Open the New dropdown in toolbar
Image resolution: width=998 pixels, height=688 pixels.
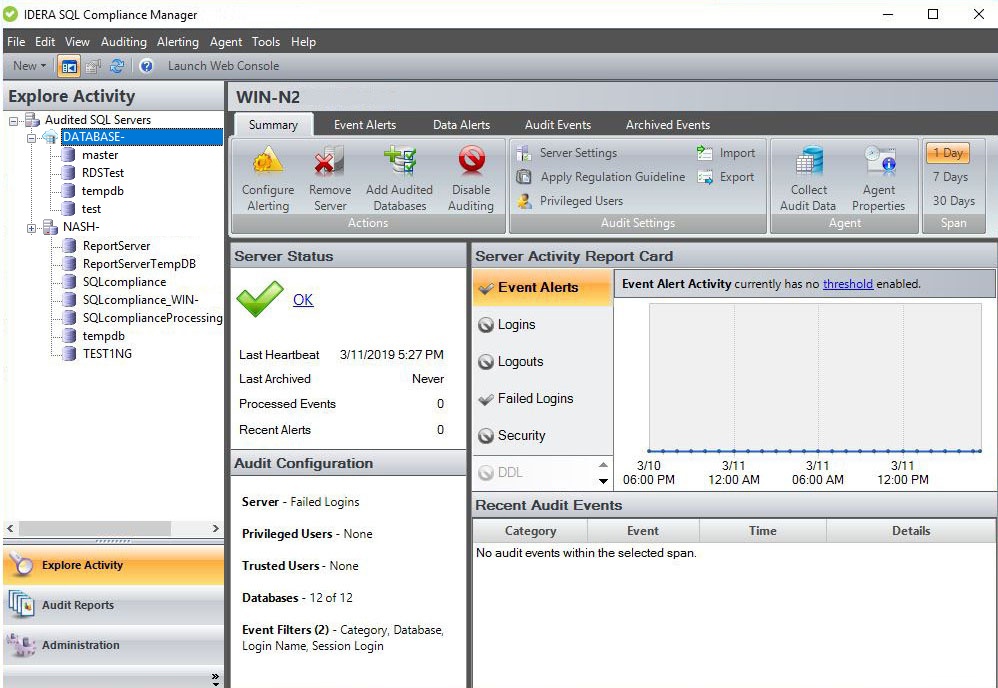click(x=29, y=66)
